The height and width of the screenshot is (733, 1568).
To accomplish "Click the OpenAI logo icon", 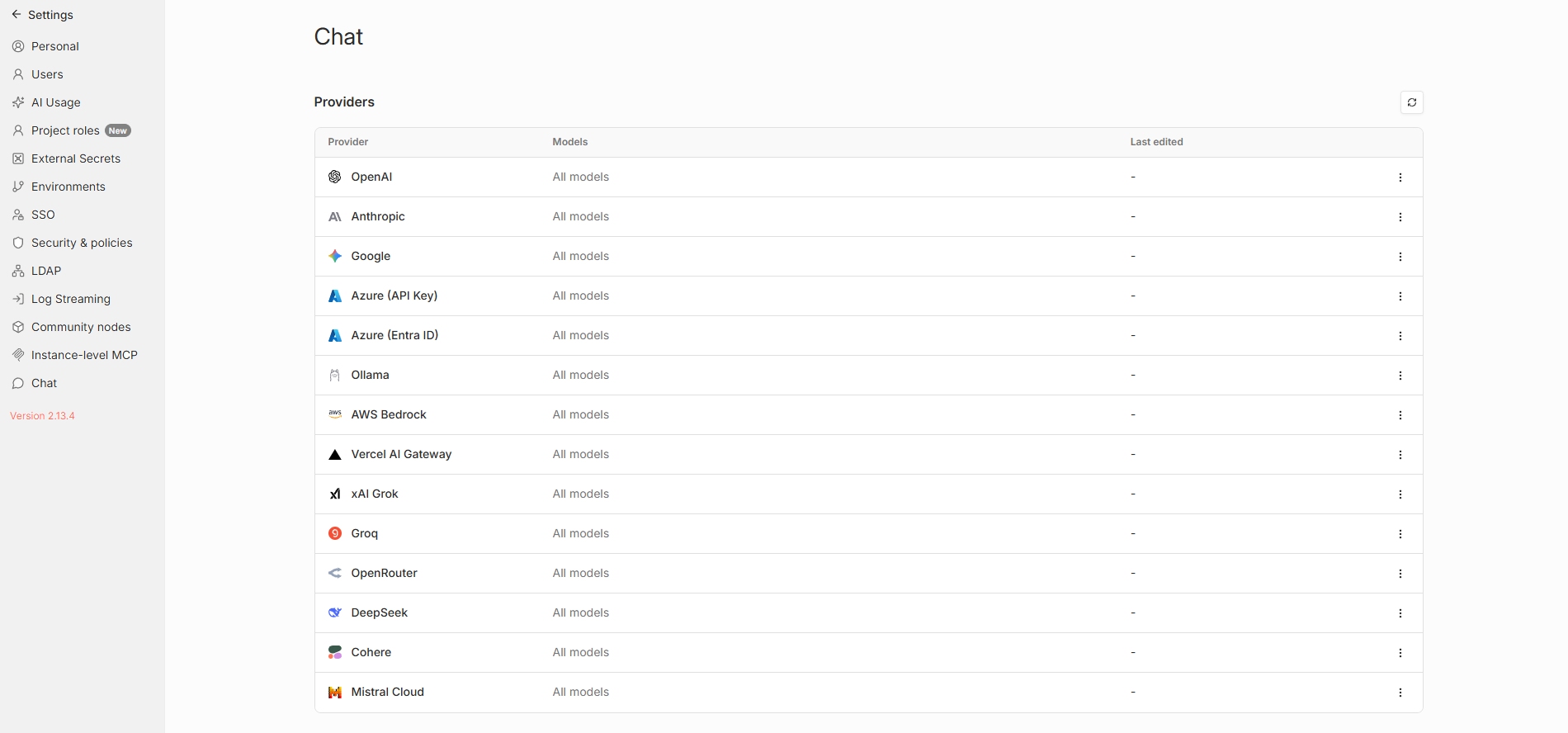I will [x=335, y=177].
